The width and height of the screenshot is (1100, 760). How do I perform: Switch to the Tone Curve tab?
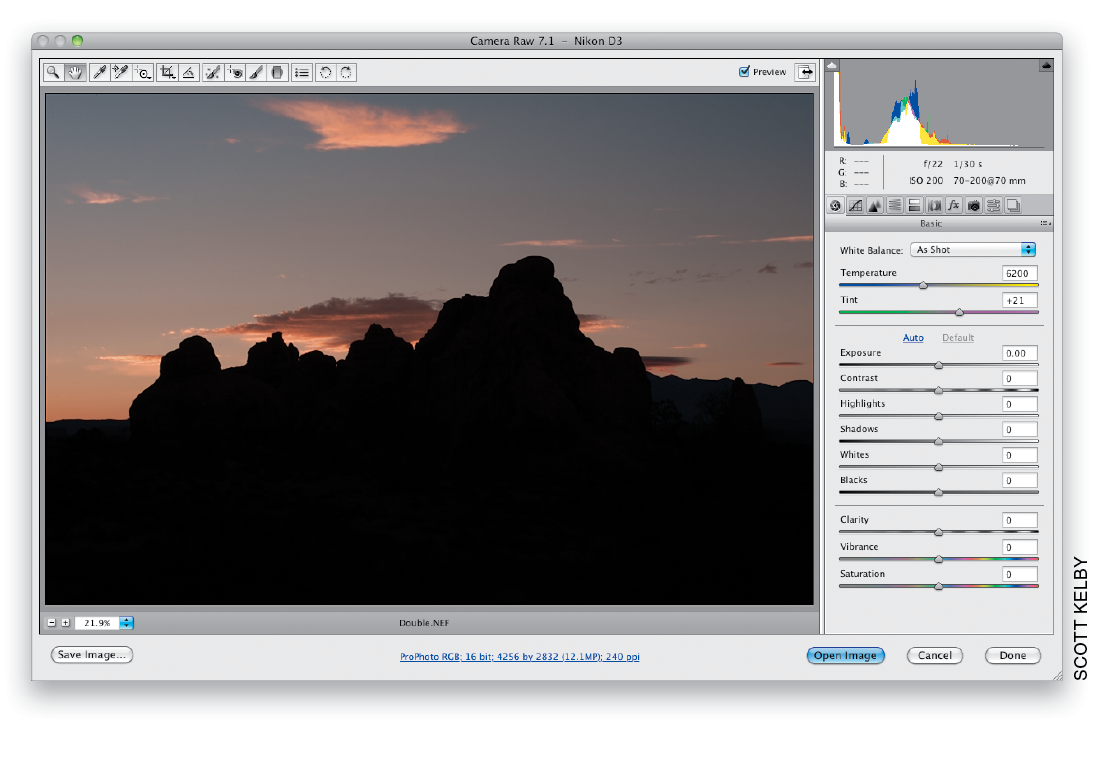click(x=855, y=206)
